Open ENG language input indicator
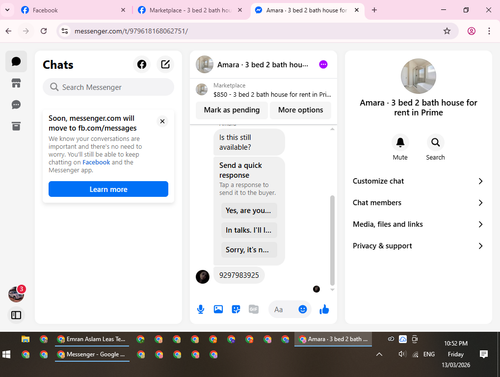This screenshot has height=377, width=500. click(429, 354)
